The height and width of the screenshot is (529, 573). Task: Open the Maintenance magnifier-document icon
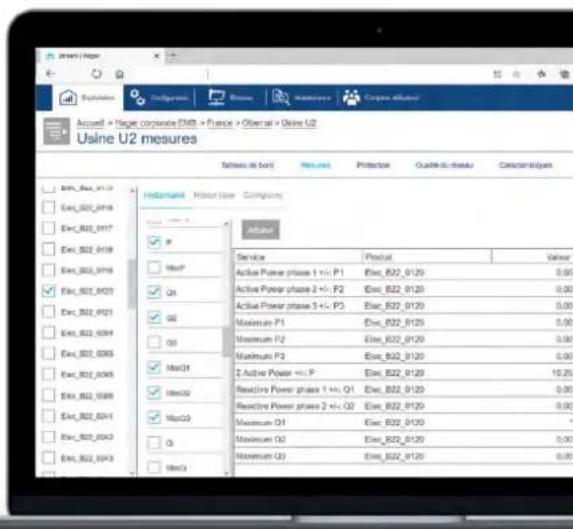point(281,98)
